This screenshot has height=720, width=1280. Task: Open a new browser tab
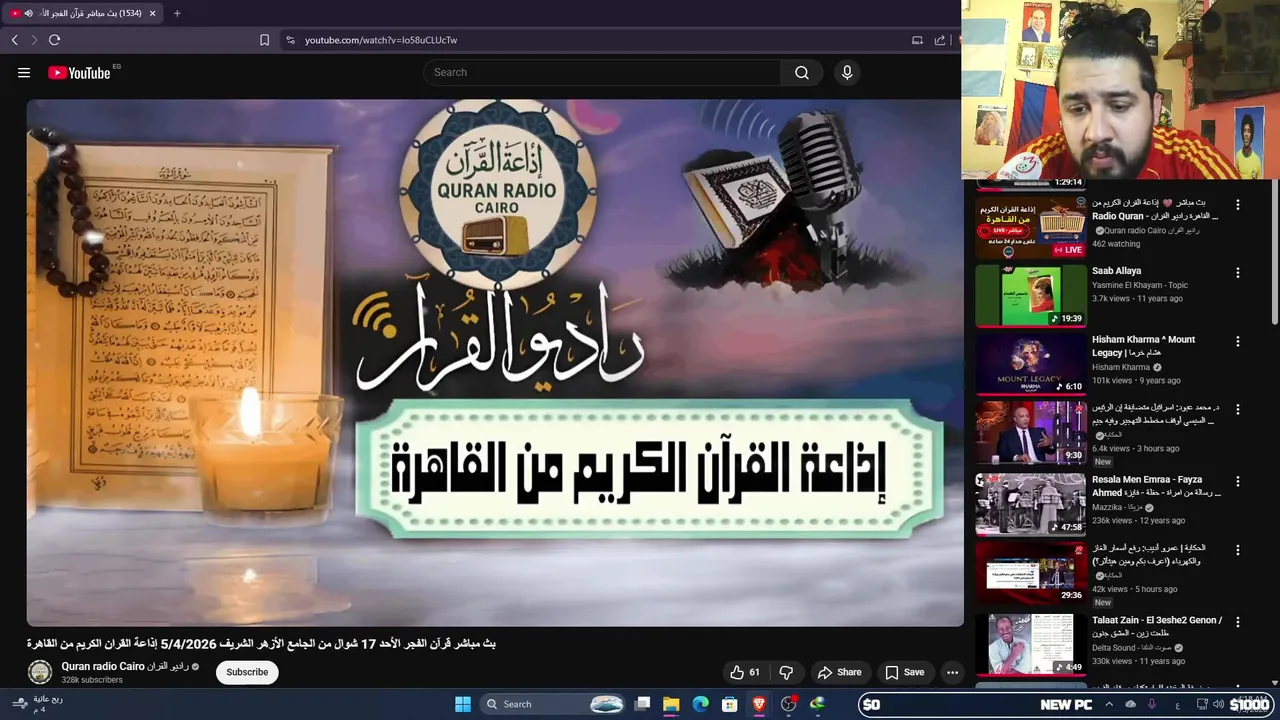(177, 13)
